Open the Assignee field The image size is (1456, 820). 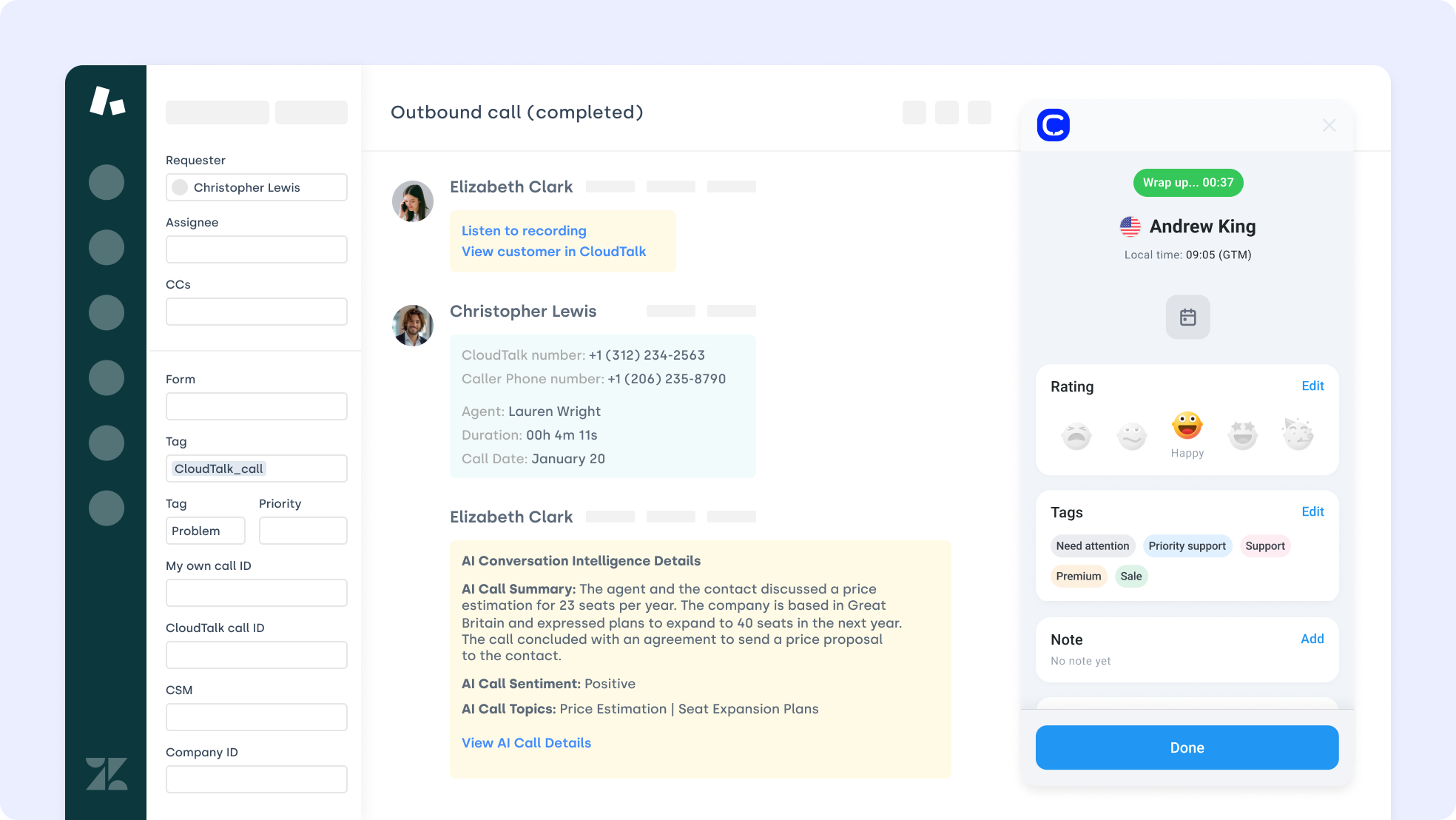pyautogui.click(x=256, y=249)
